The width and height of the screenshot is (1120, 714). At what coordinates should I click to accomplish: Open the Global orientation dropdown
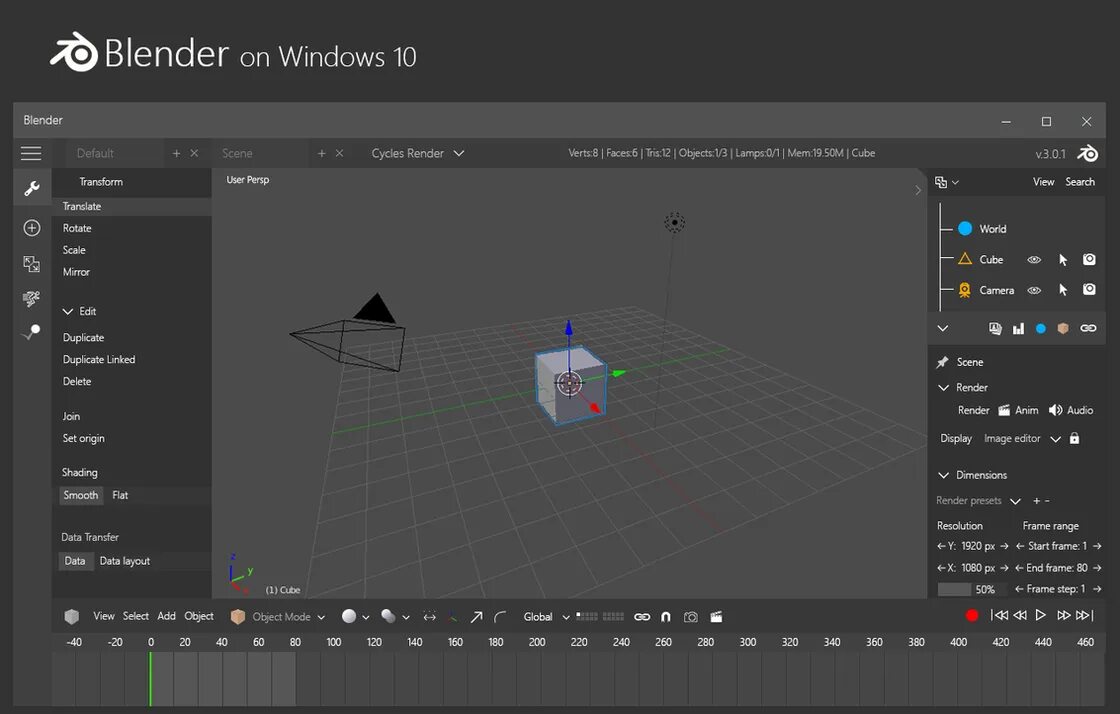546,617
